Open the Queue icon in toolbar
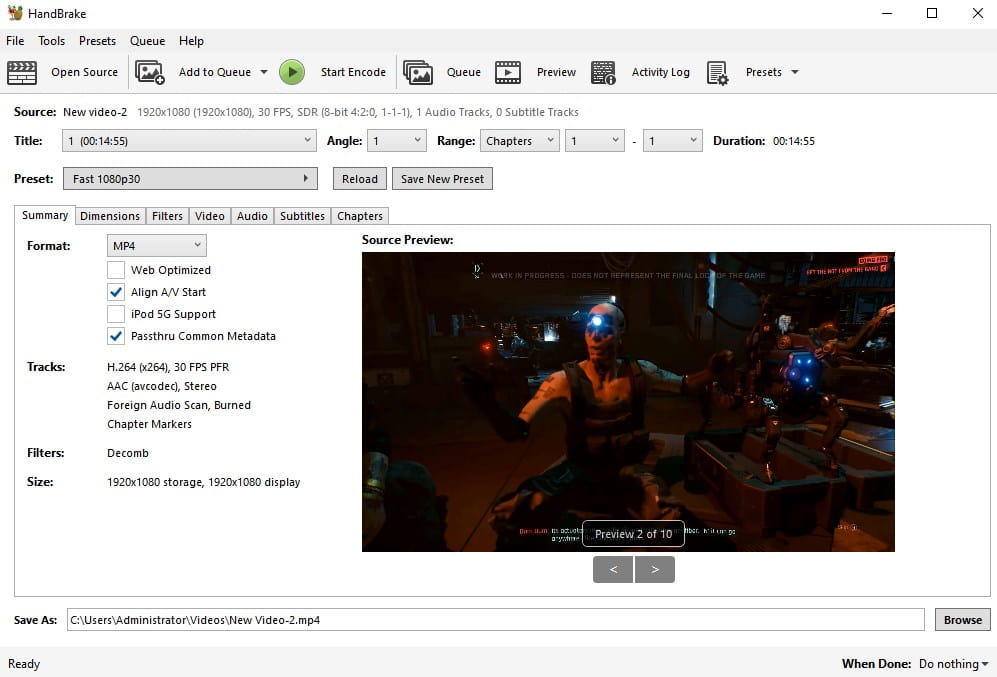The width and height of the screenshot is (997, 677). (x=417, y=72)
